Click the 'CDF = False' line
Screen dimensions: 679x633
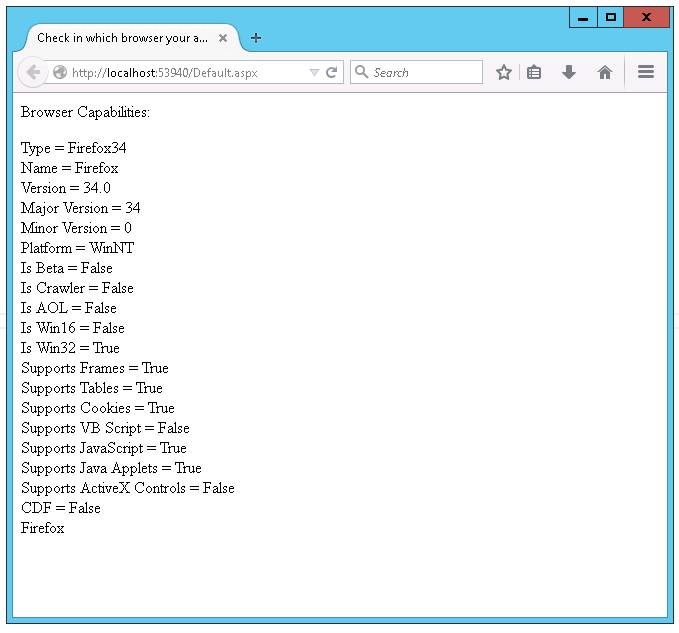point(61,508)
